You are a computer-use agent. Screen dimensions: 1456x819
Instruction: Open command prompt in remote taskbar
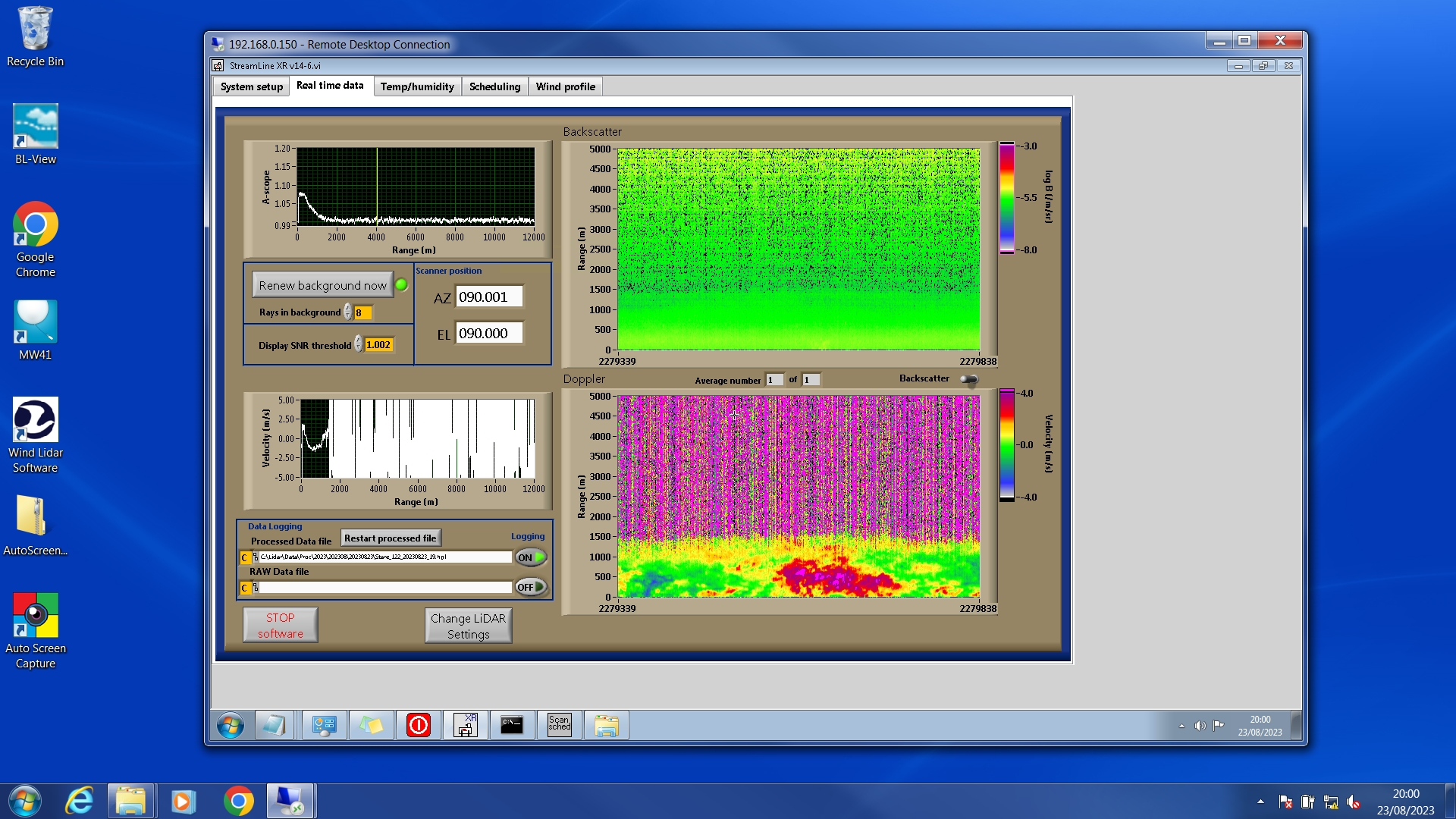(512, 726)
